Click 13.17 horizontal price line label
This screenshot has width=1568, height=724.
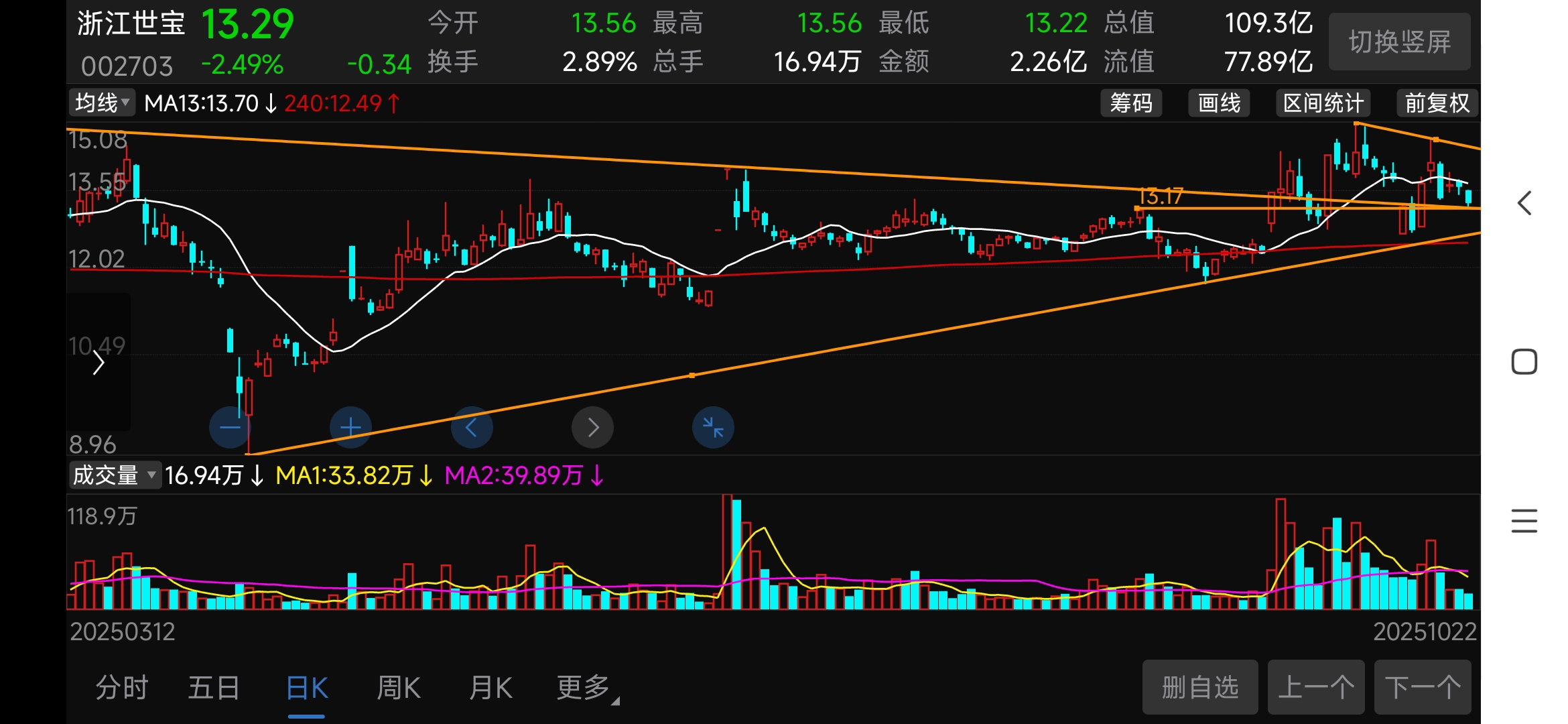(1161, 196)
